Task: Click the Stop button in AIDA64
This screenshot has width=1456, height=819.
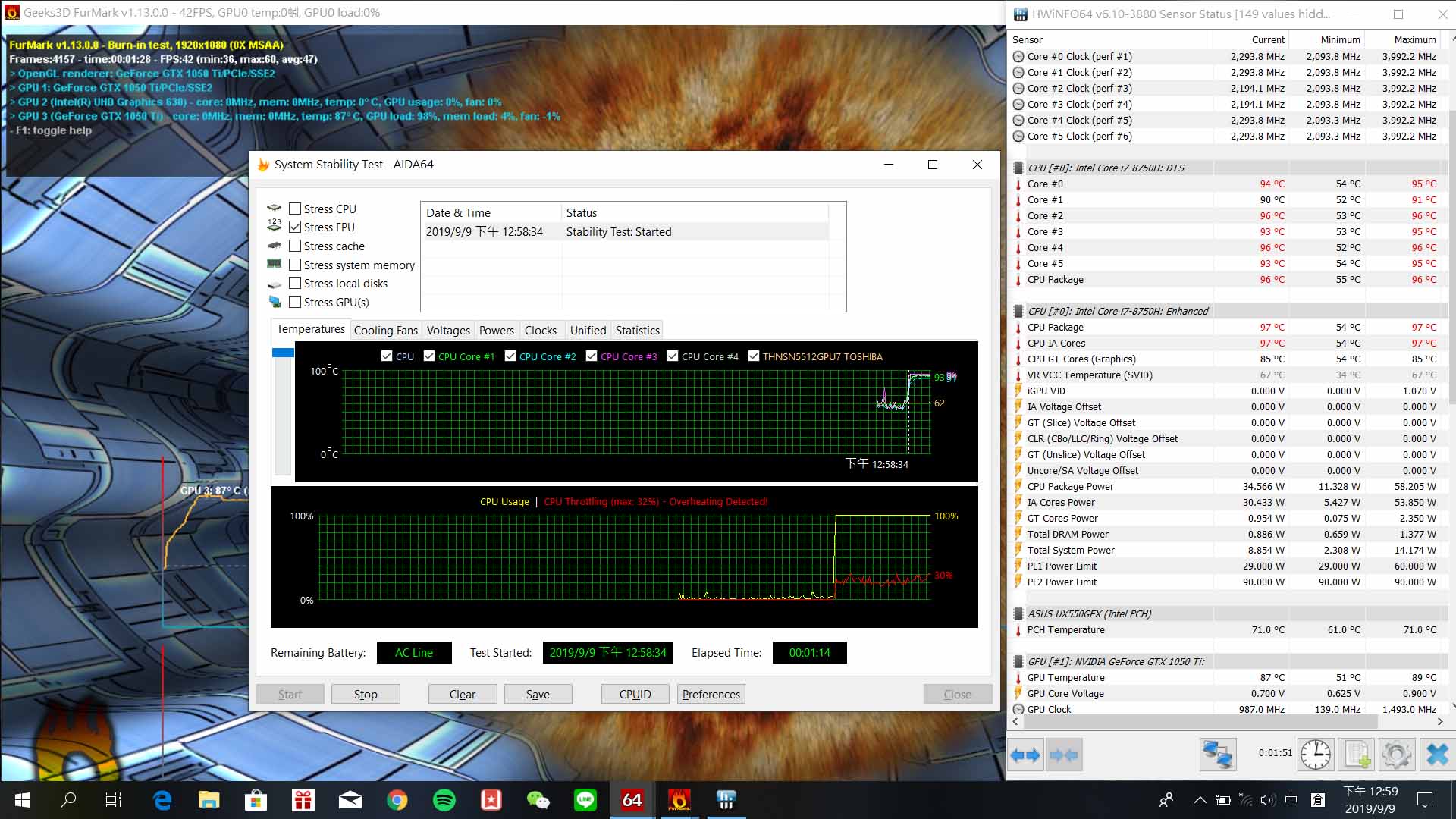Action: (x=366, y=694)
